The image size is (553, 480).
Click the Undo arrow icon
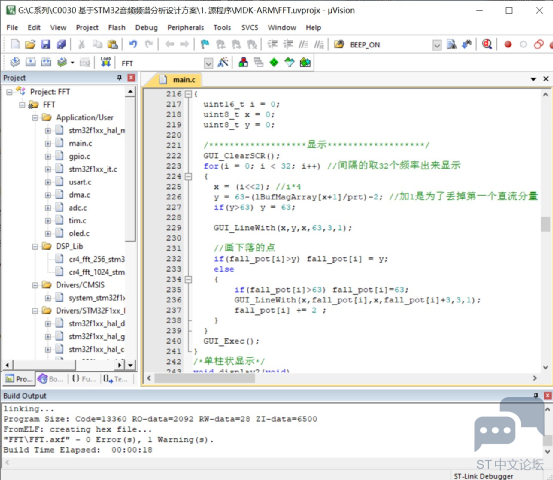(133, 44)
